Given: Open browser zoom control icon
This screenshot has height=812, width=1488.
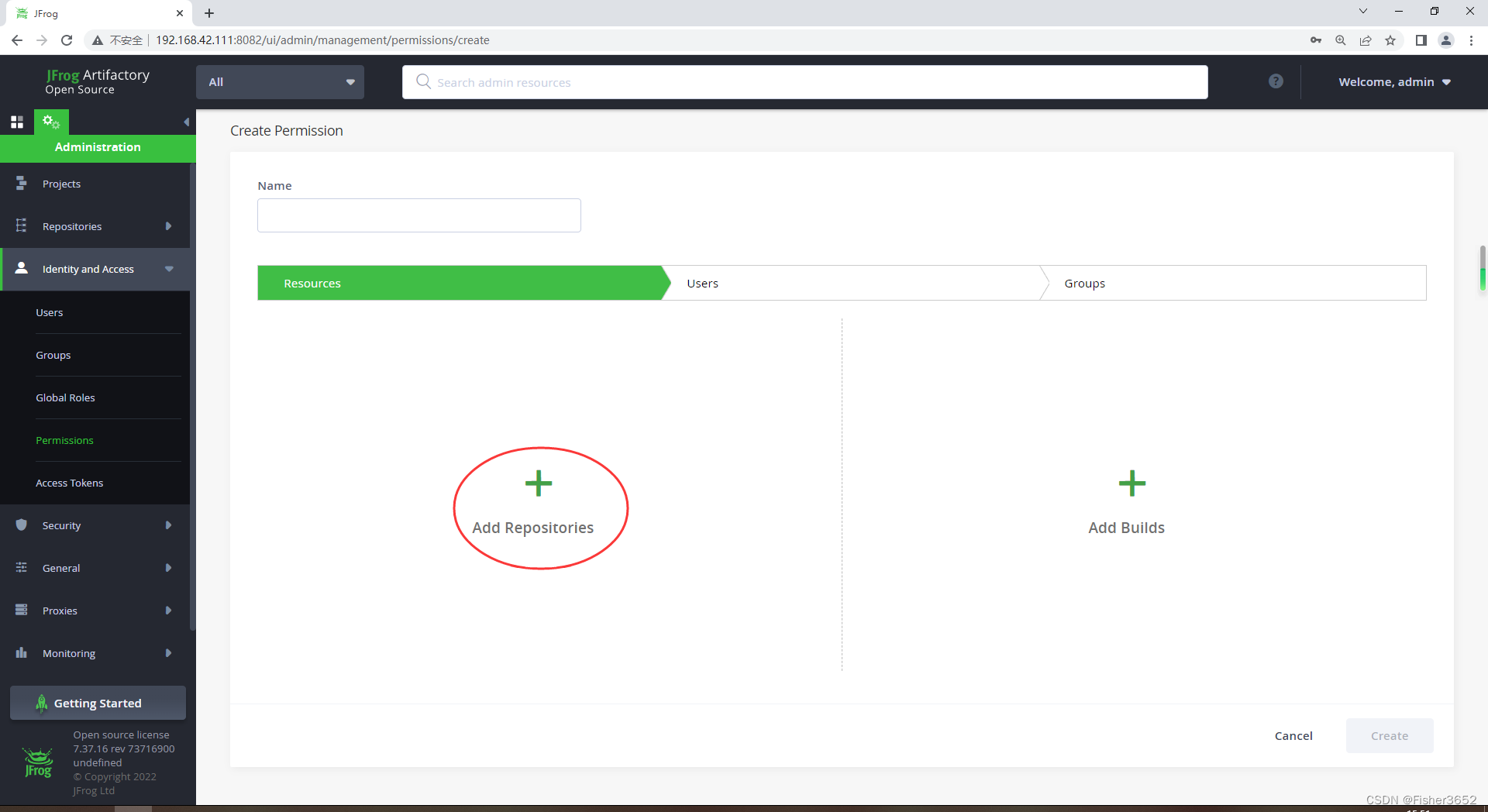Looking at the screenshot, I should click(1341, 40).
